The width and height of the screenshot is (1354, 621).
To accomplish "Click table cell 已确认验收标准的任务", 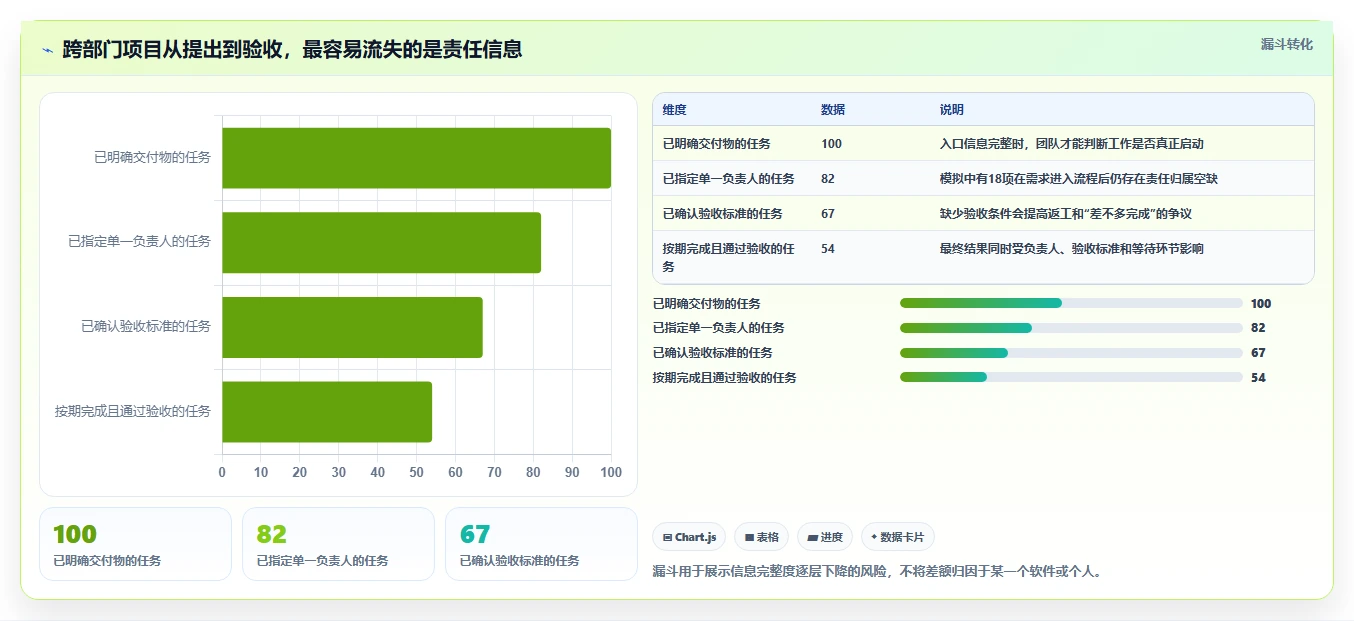I will pyautogui.click(x=722, y=214).
